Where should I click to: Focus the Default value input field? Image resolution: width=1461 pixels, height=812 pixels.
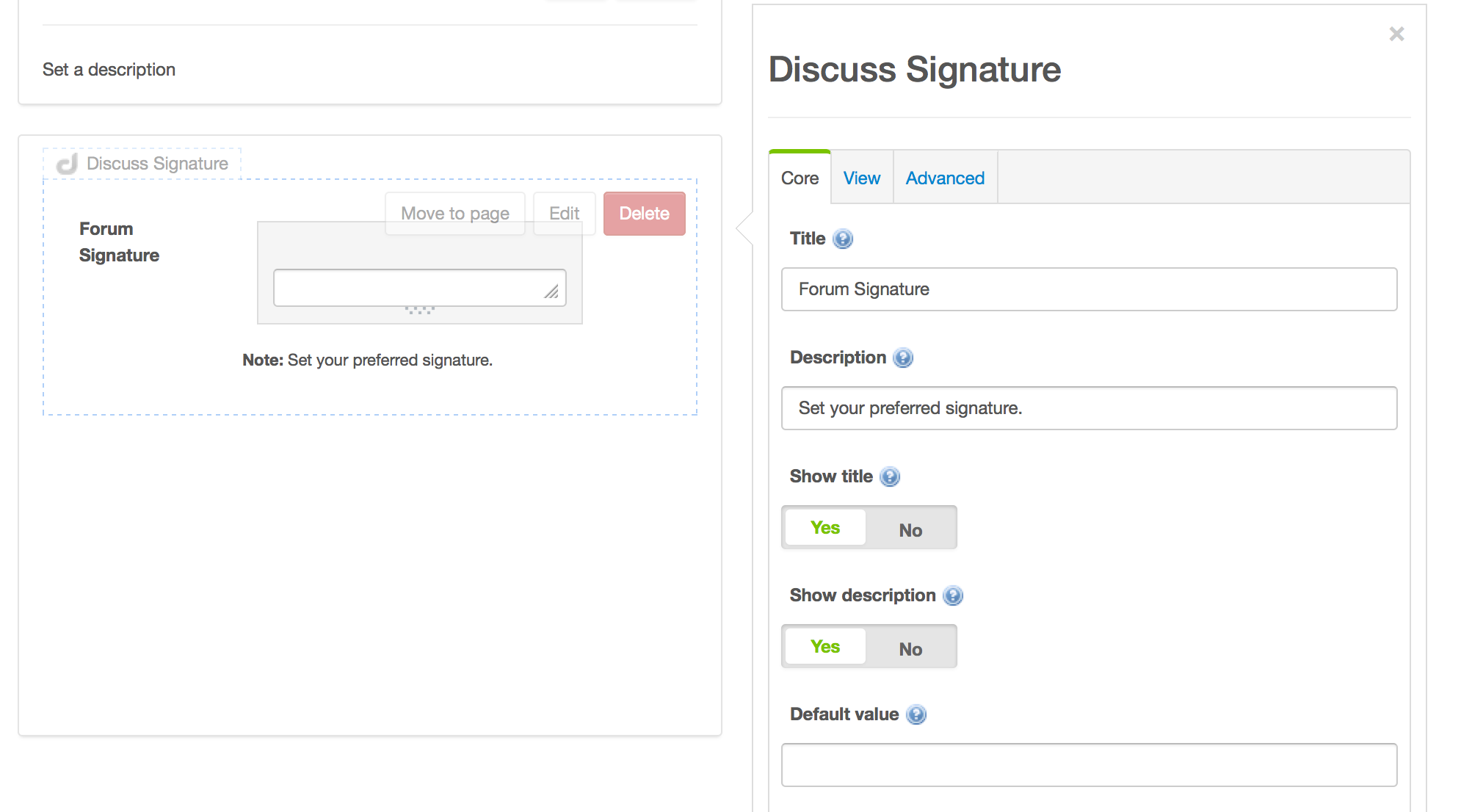[x=1089, y=765]
